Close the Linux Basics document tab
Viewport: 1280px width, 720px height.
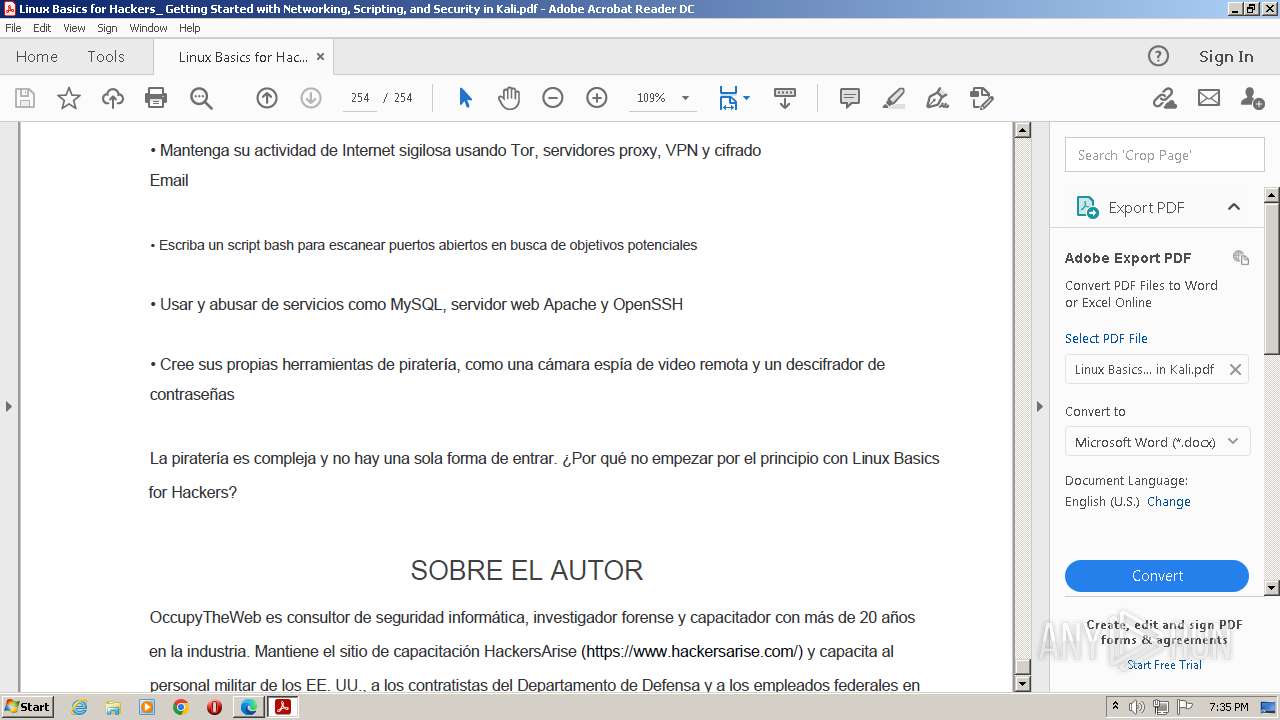(320, 57)
